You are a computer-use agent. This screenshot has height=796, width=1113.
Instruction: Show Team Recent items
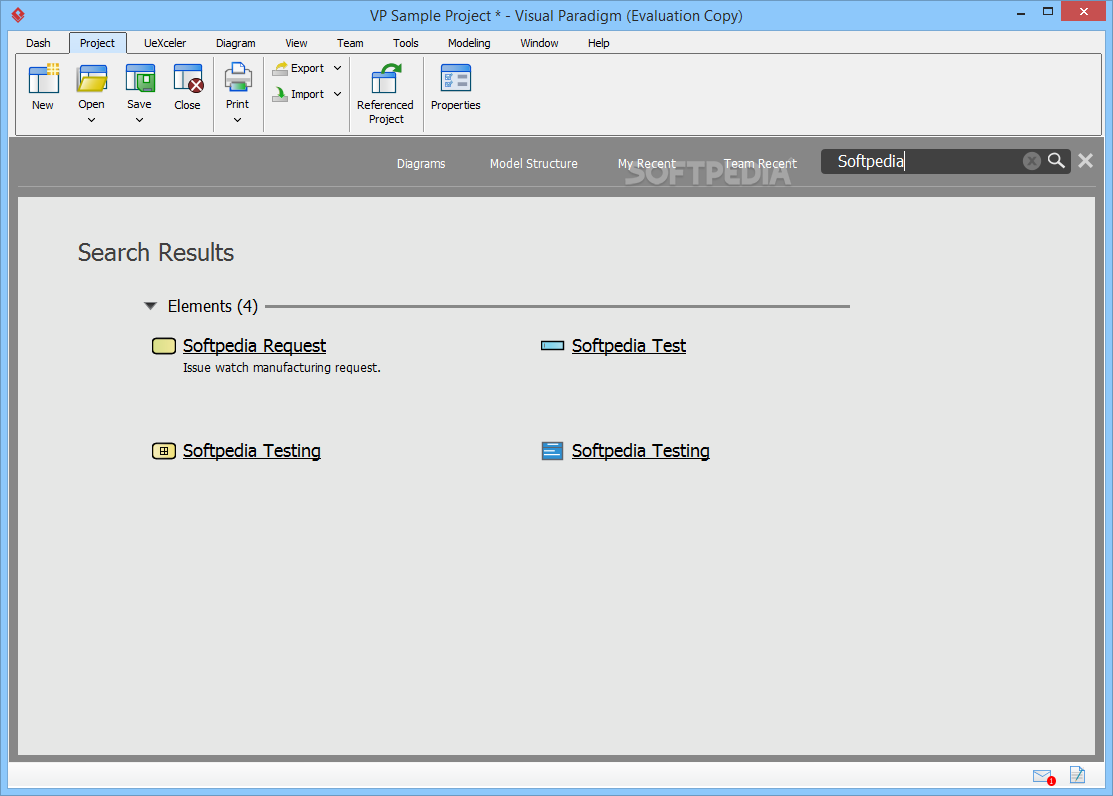[760, 164]
